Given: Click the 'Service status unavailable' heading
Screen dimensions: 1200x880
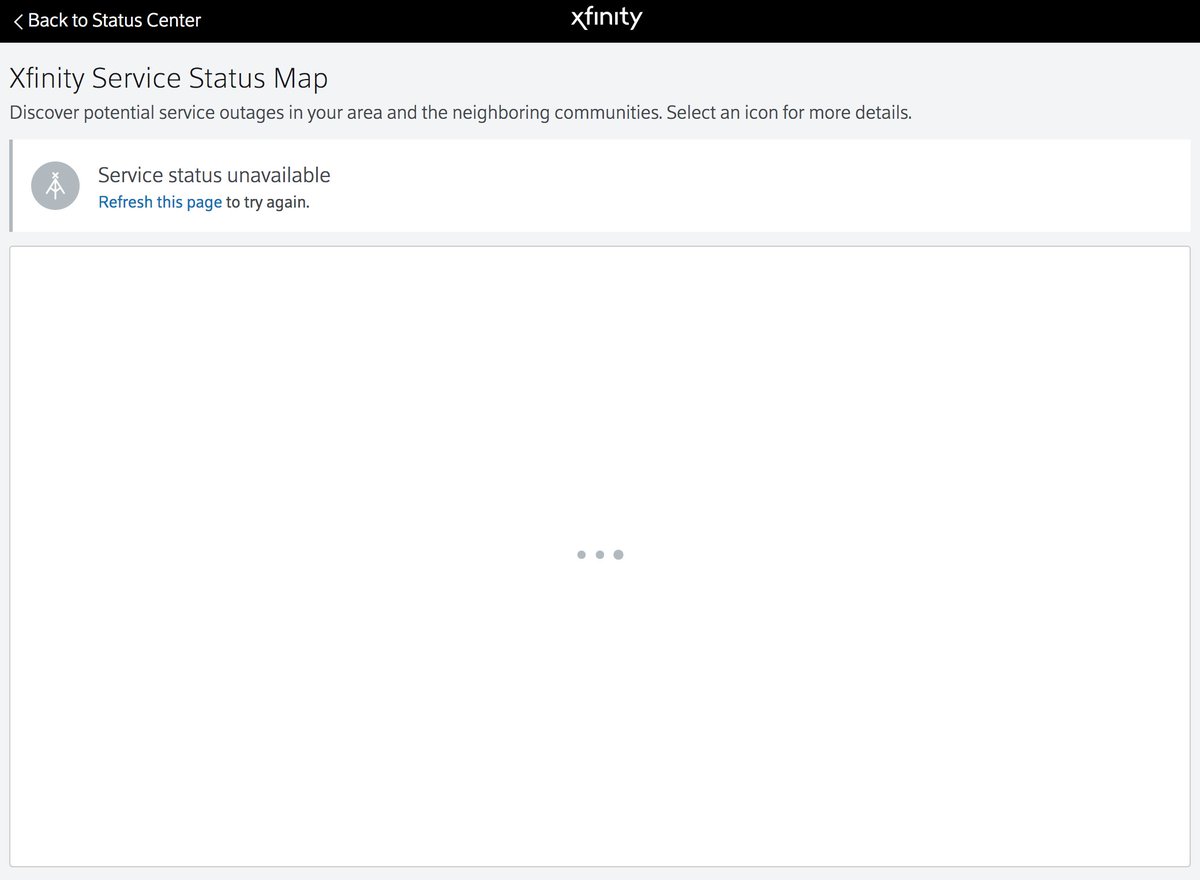Looking at the screenshot, I should click(214, 175).
